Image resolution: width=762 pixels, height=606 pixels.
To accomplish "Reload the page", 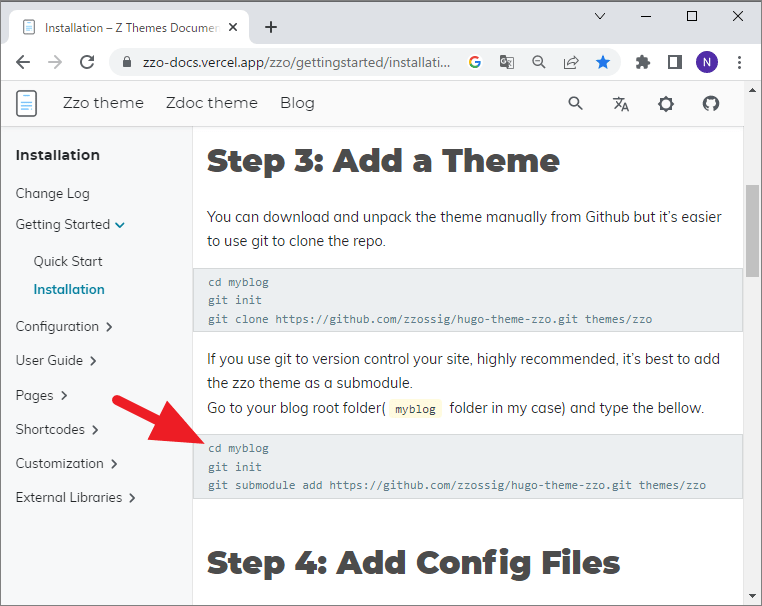I will pos(87,62).
